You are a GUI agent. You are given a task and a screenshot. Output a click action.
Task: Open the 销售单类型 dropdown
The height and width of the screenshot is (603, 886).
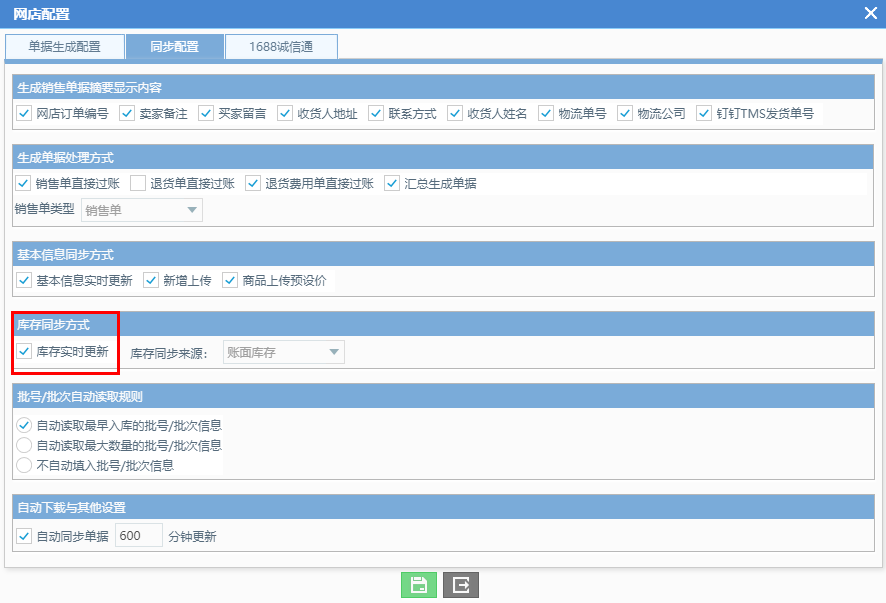142,210
